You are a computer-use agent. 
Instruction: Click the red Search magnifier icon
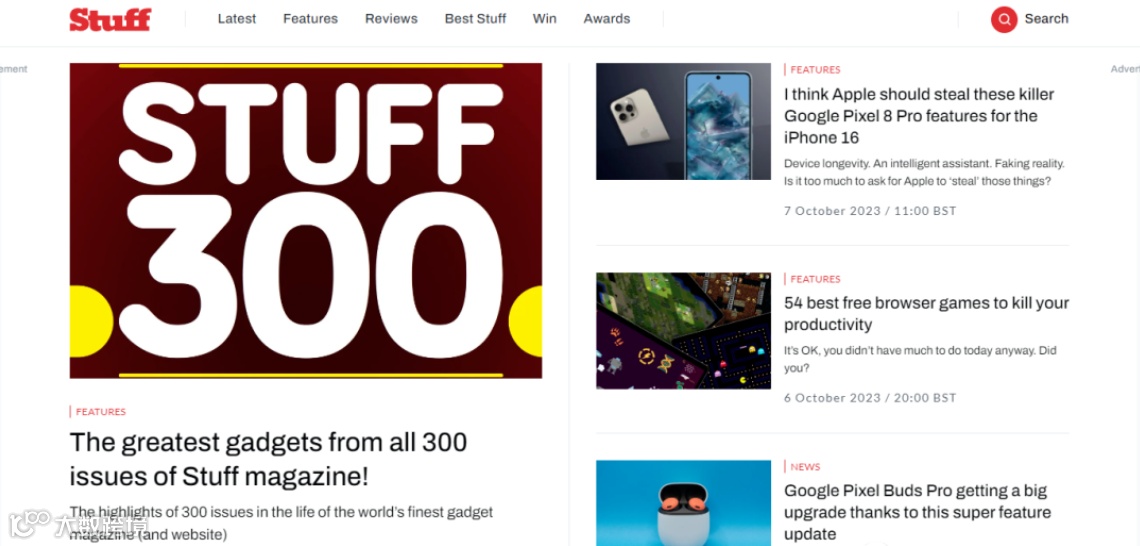click(x=1004, y=20)
